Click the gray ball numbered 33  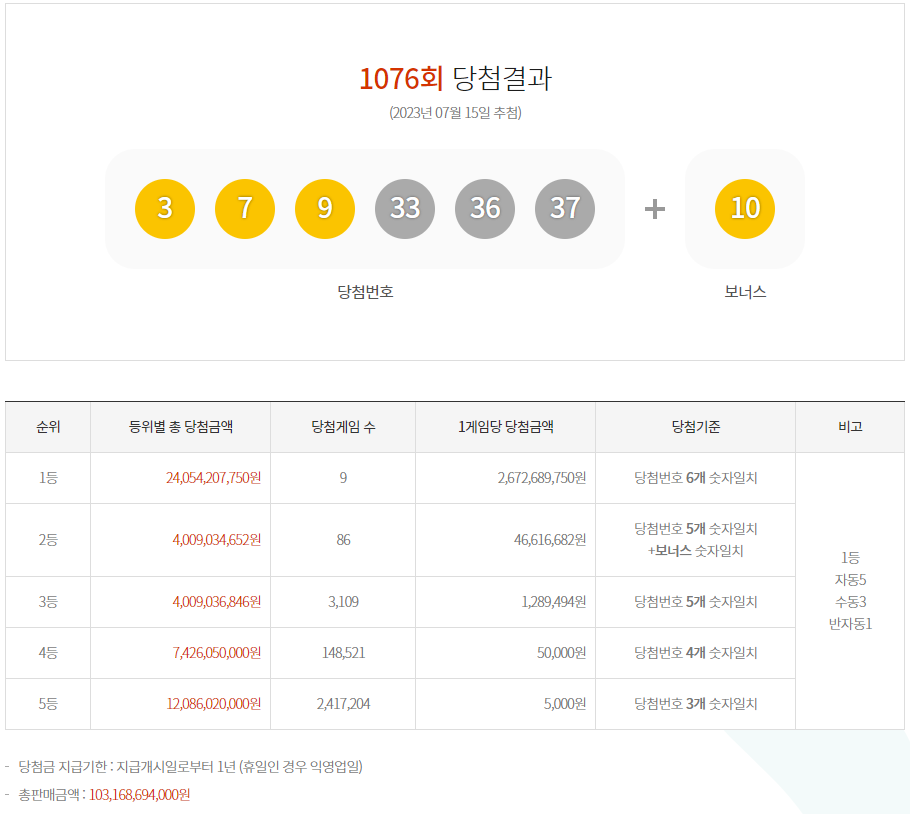tap(405, 209)
